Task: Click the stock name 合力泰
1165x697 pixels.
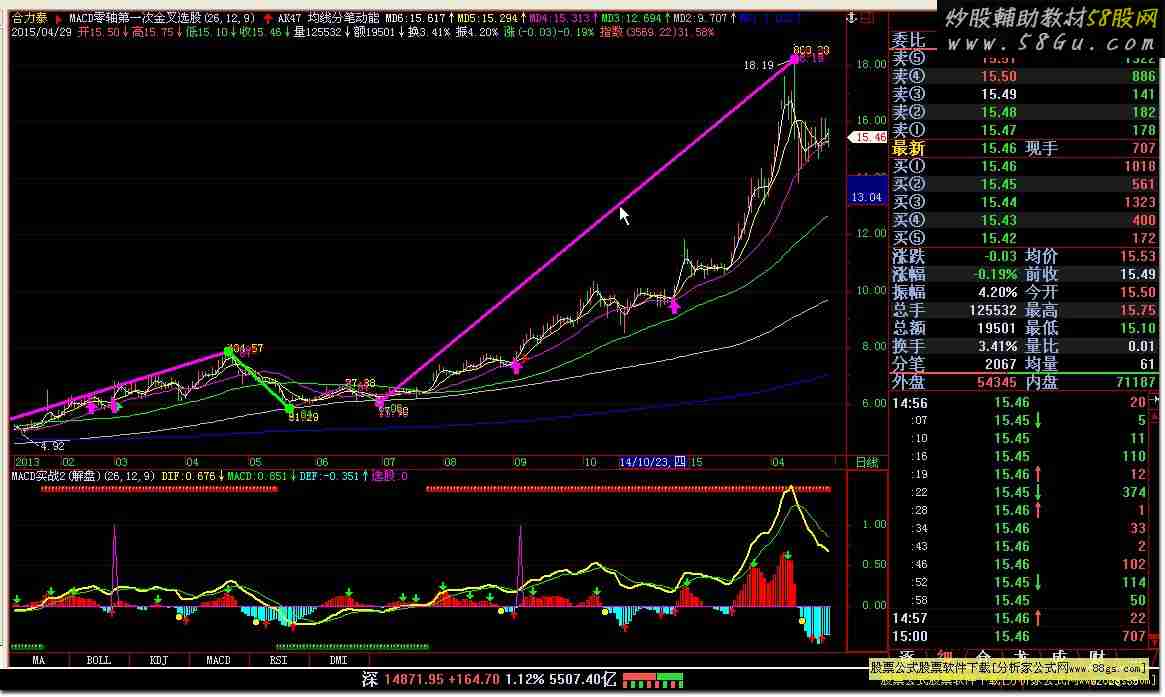Action: [30, 18]
